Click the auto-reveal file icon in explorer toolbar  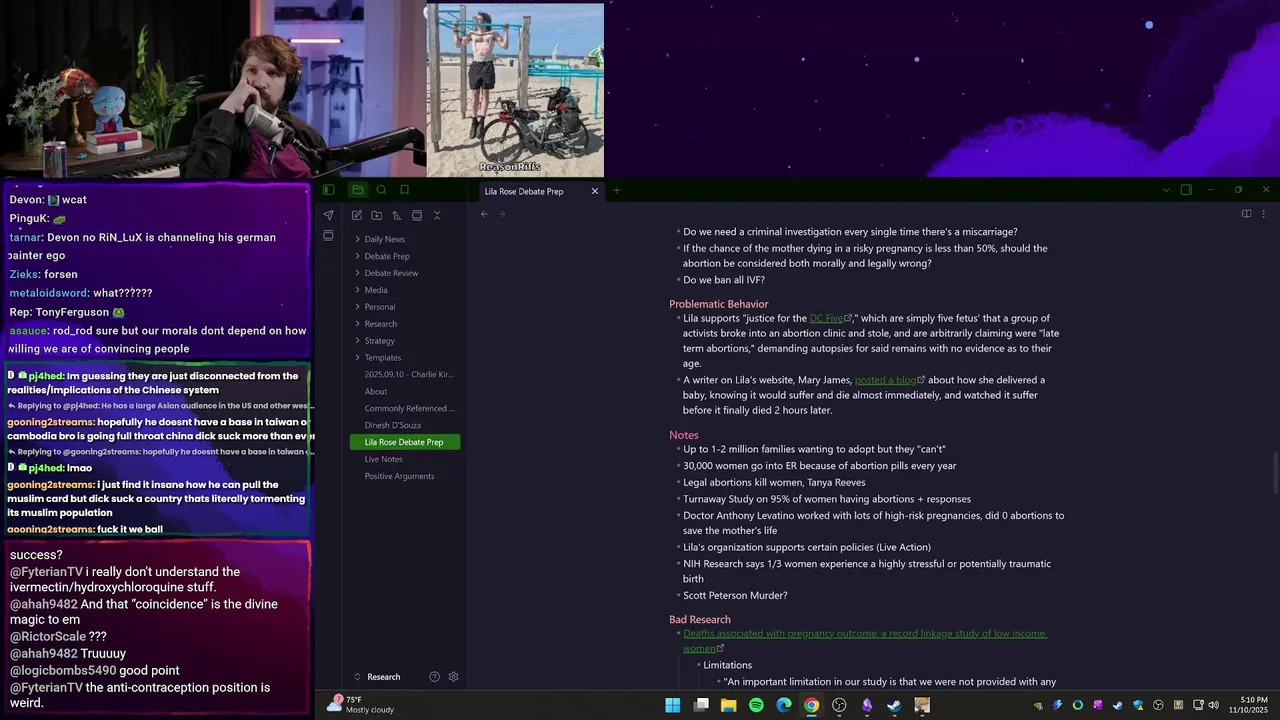(x=417, y=215)
